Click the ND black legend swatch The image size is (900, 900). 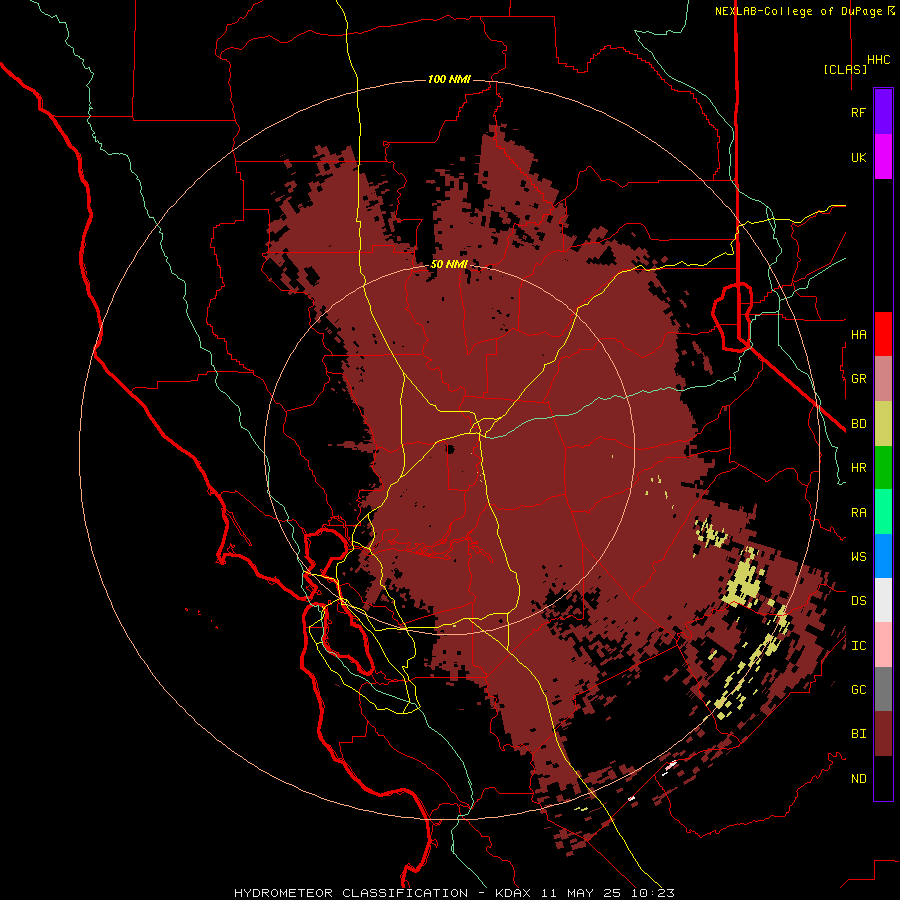(883, 778)
